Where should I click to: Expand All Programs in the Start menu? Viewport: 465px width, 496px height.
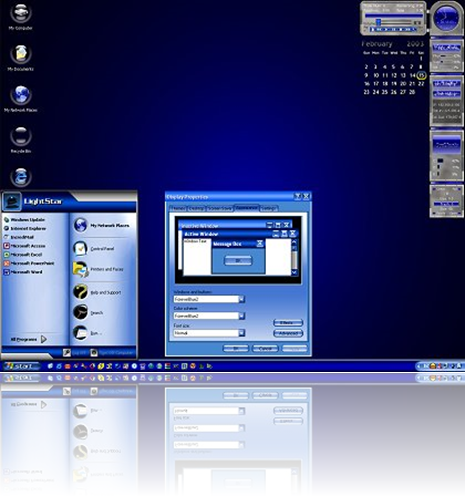(x=28, y=339)
